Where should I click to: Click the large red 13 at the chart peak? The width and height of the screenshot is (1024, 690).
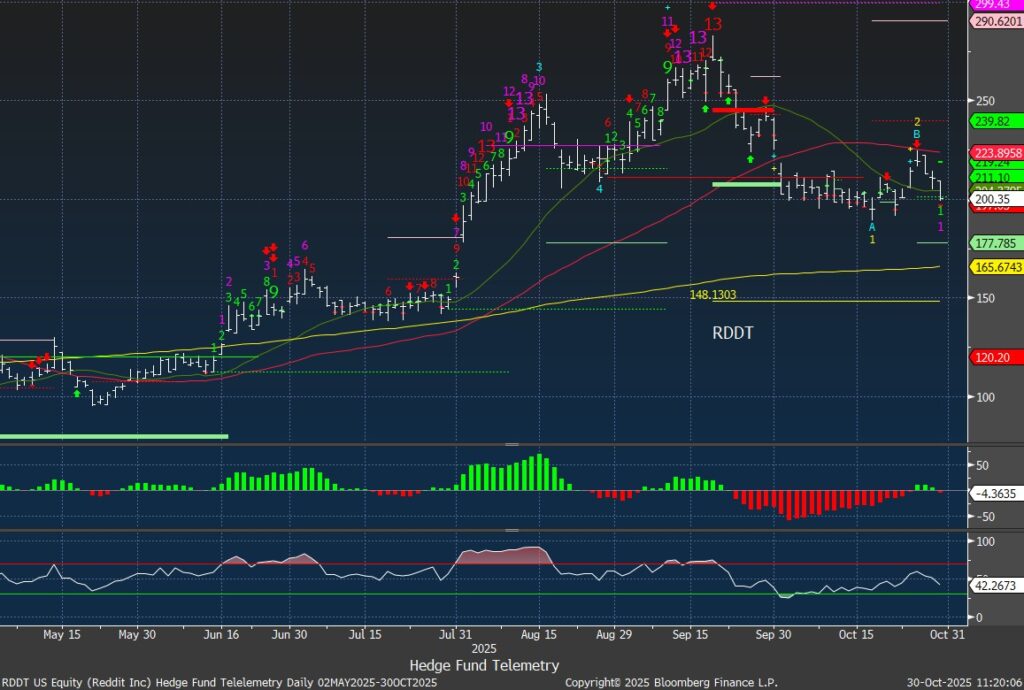[x=712, y=23]
